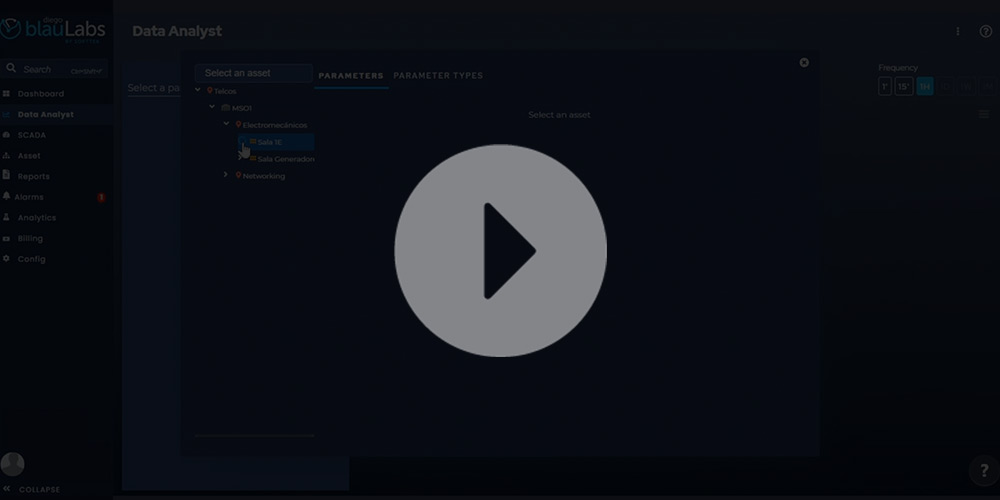Collapse the Telcos tree node
Image resolution: width=1000 pixels, height=500 pixels.
coord(198,91)
